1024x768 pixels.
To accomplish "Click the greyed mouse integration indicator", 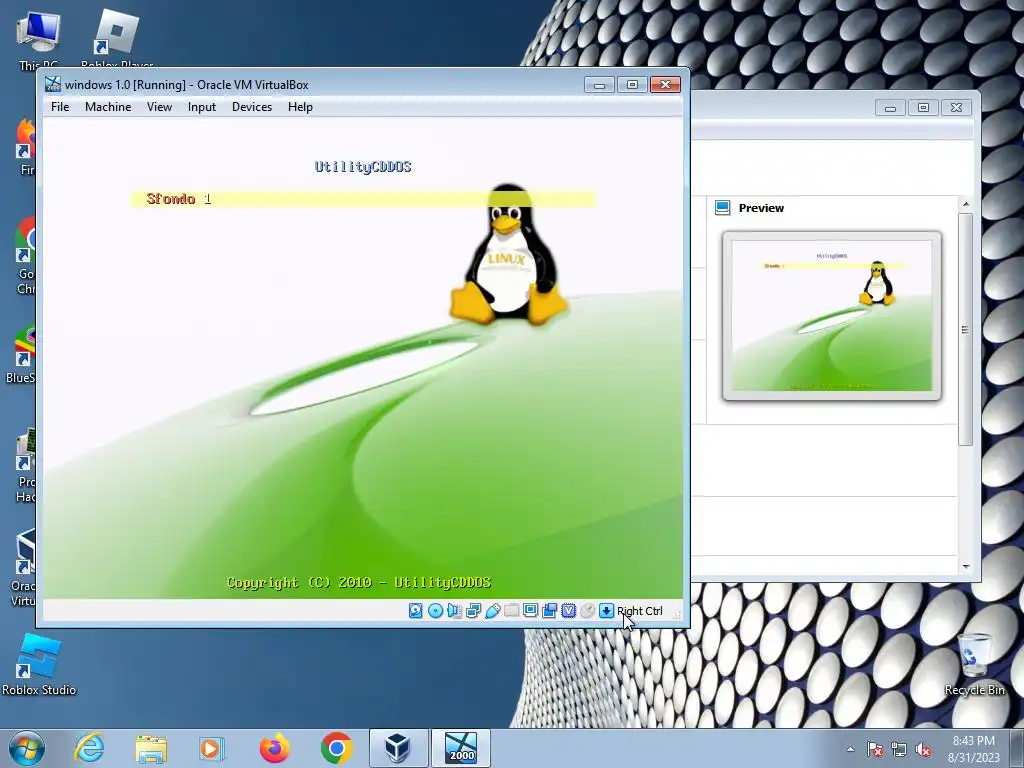I will 588,611.
